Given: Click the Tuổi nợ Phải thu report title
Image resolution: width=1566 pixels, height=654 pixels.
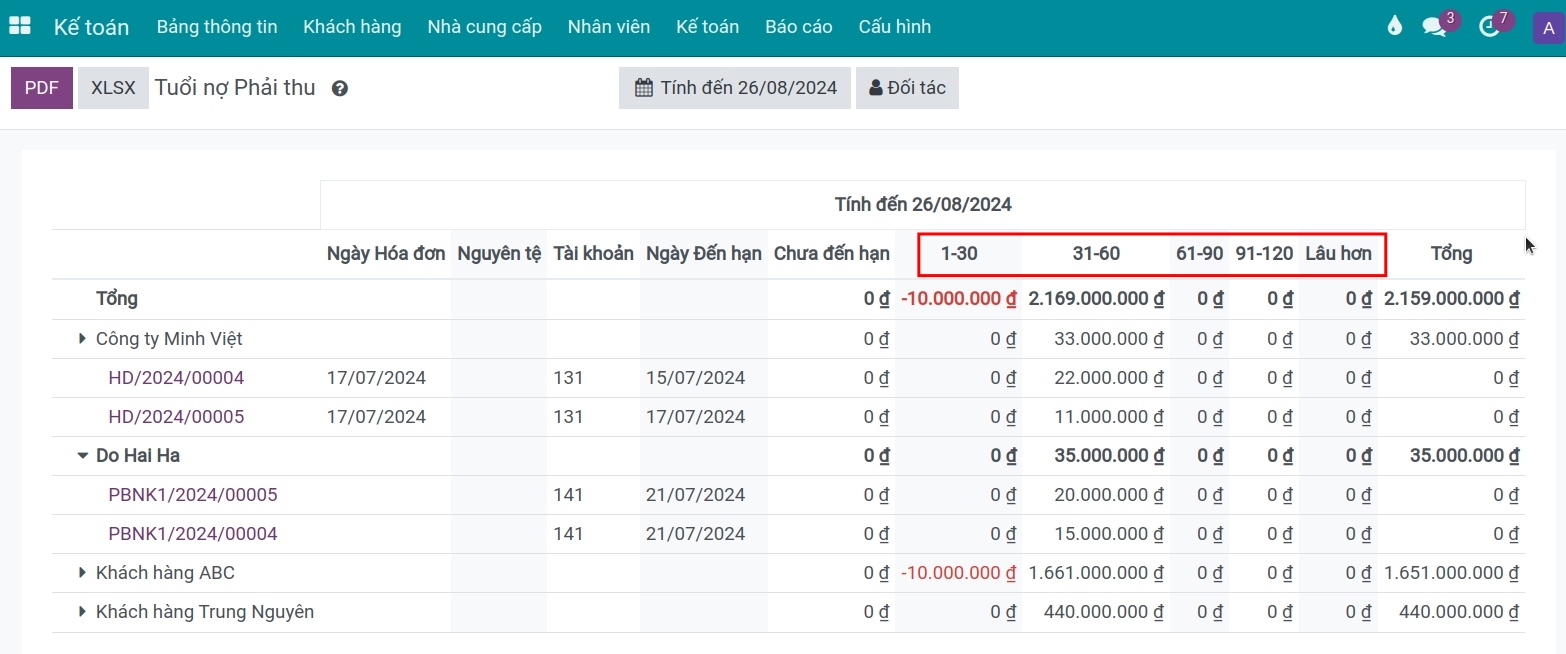Looking at the screenshot, I should 235,88.
